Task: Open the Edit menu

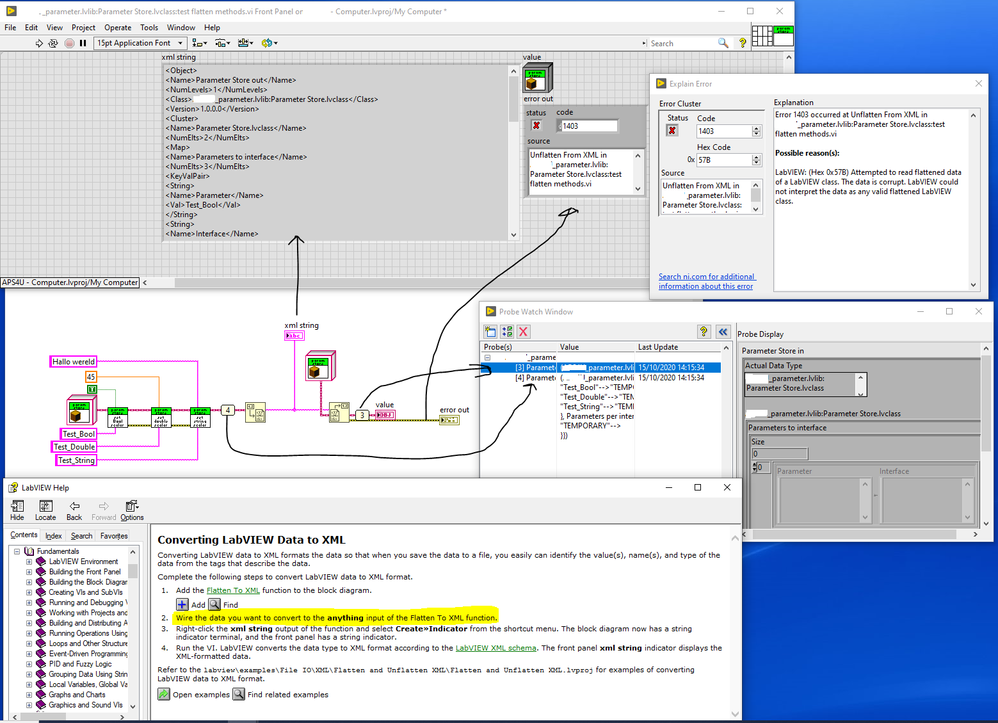Action: [31, 27]
